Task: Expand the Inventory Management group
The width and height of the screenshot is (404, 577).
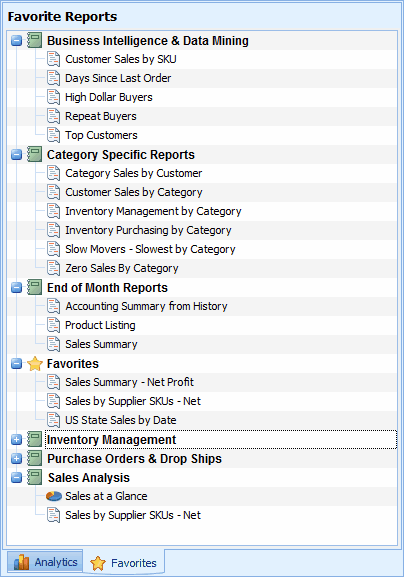Action: (x=17, y=440)
